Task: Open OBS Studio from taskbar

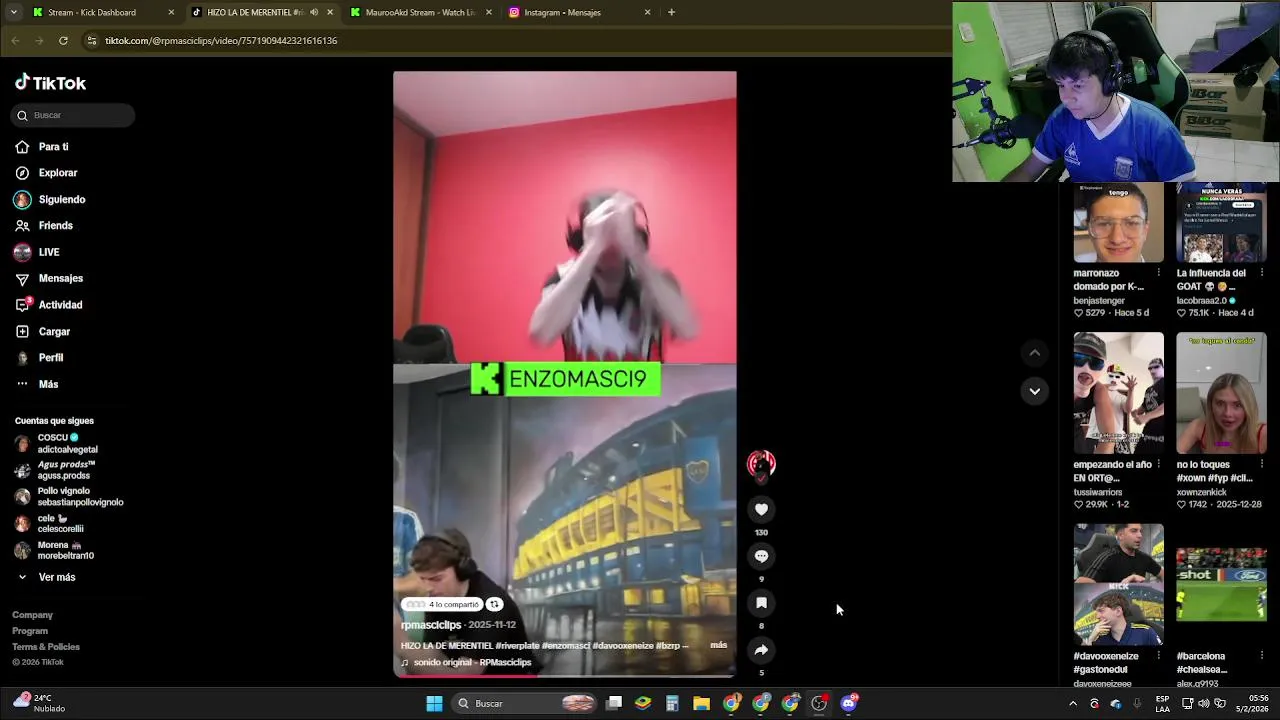Action: (x=819, y=704)
